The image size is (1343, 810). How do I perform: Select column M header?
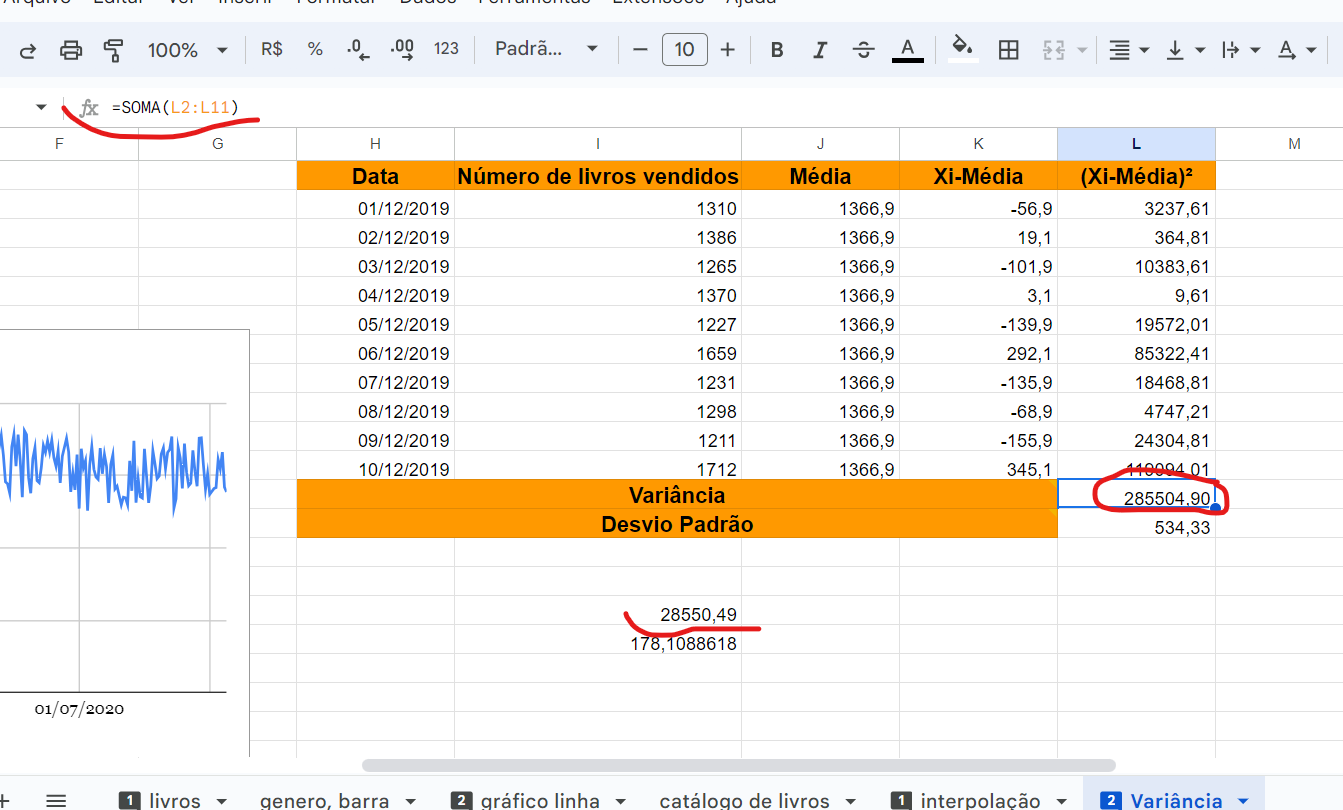pyautogui.click(x=1294, y=144)
